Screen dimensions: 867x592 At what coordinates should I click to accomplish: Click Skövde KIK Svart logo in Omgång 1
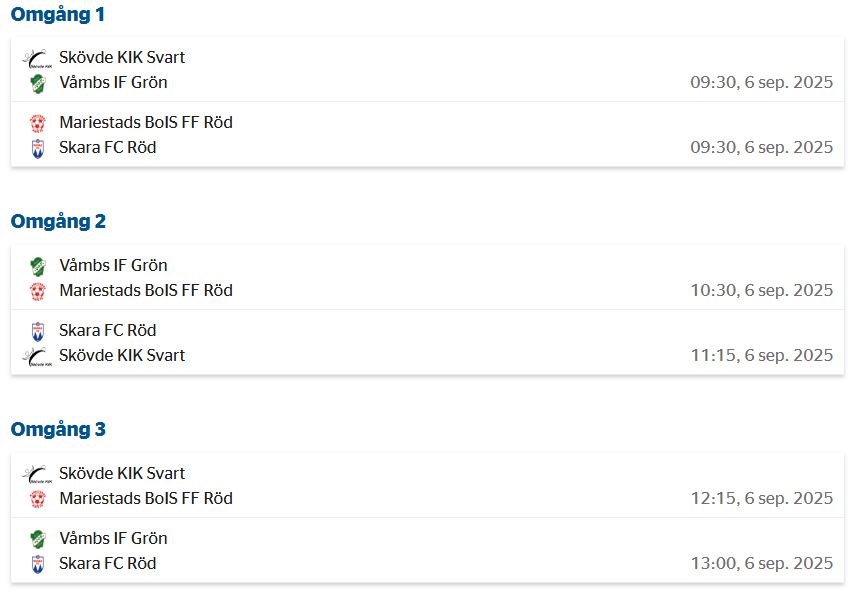point(37,58)
